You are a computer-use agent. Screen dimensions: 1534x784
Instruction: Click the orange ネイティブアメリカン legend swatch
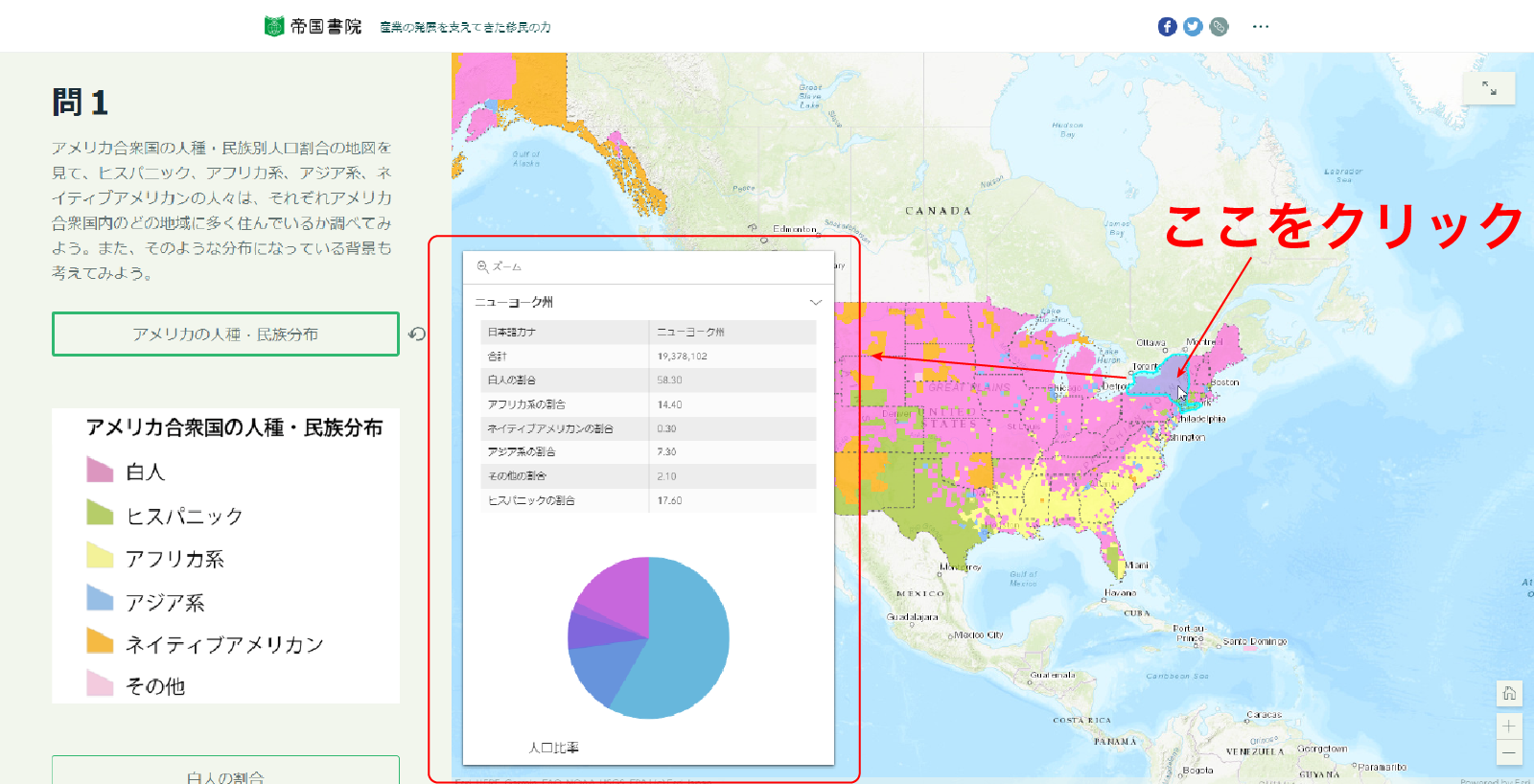(100, 641)
